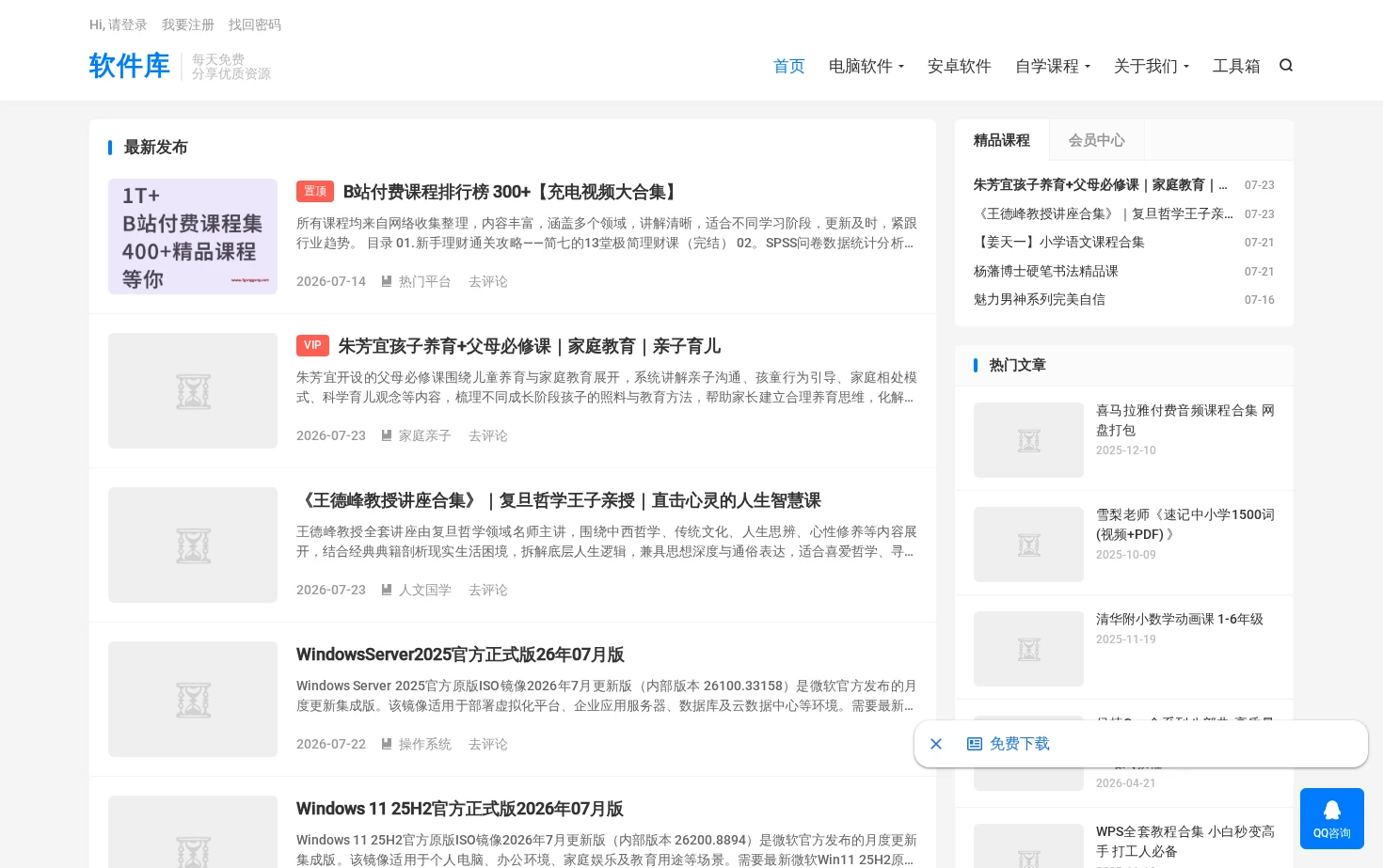Click thumbnail of 雪梨老师 hot article
Screen dimensions: 1383x868
(x=1028, y=544)
